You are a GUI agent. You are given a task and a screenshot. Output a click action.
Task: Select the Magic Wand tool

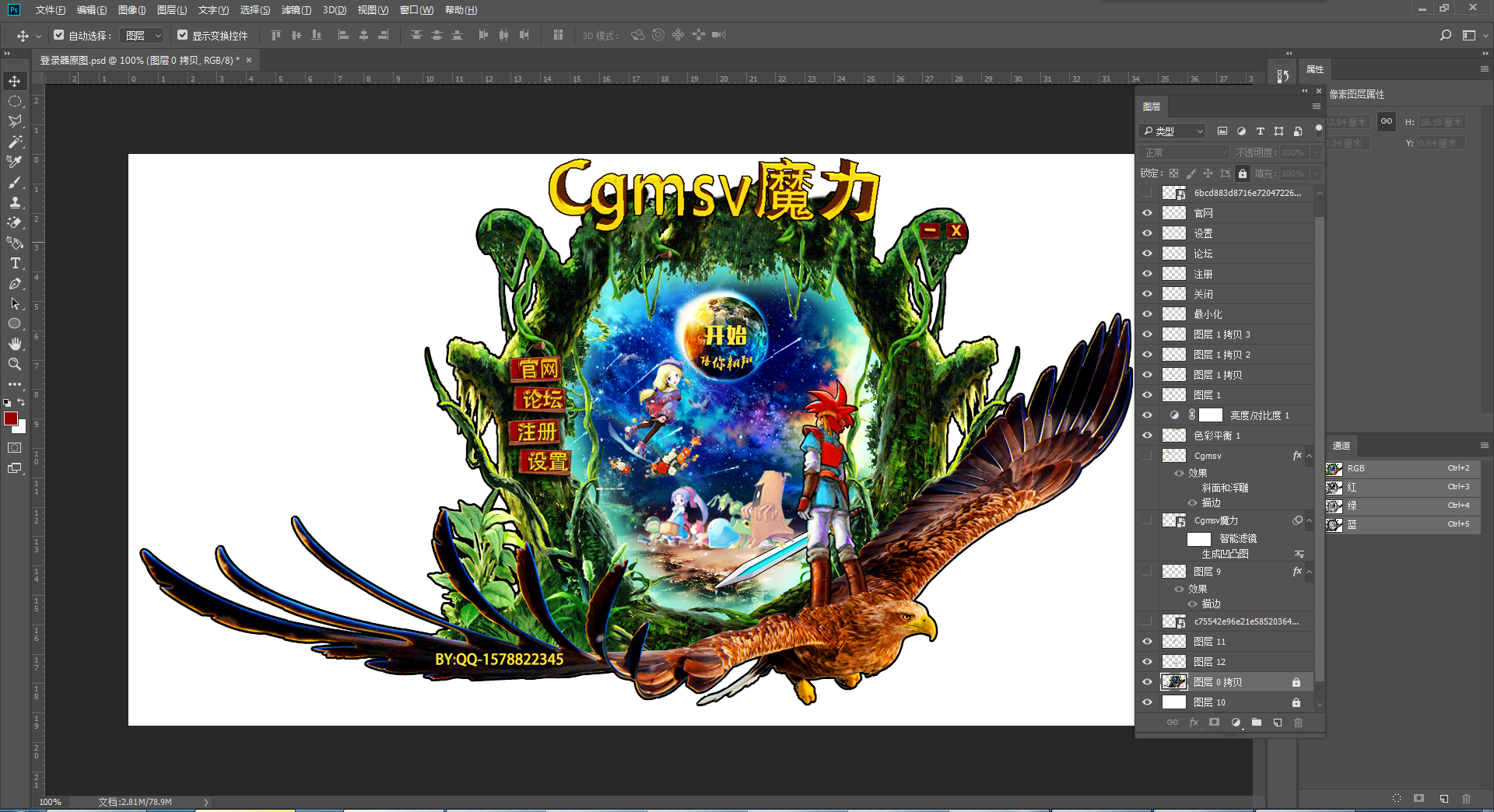(15, 142)
